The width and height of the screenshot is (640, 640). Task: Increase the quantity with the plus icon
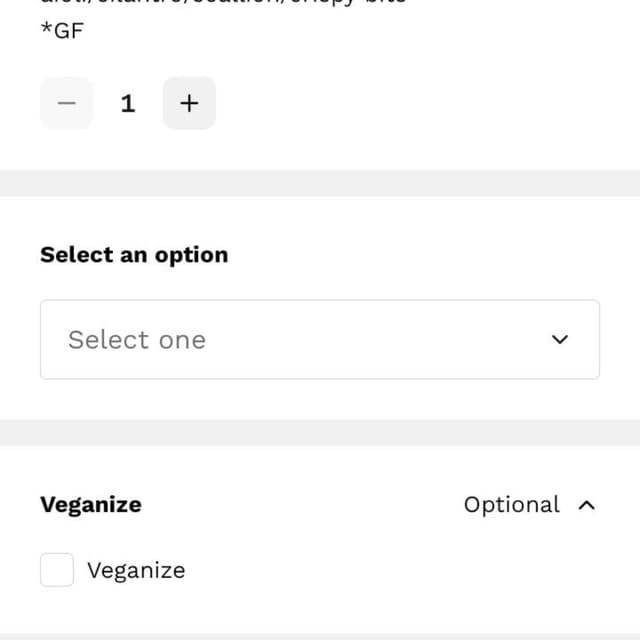(x=189, y=103)
